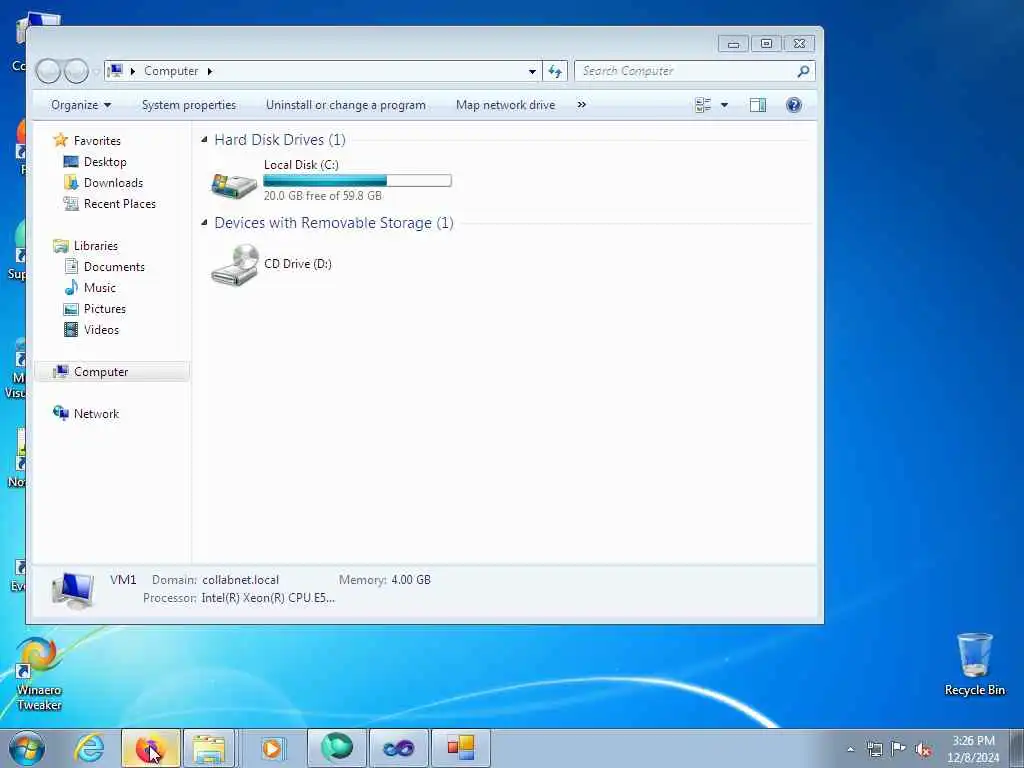Open System properties from the toolbar
This screenshot has height=768, width=1024.
(x=189, y=105)
